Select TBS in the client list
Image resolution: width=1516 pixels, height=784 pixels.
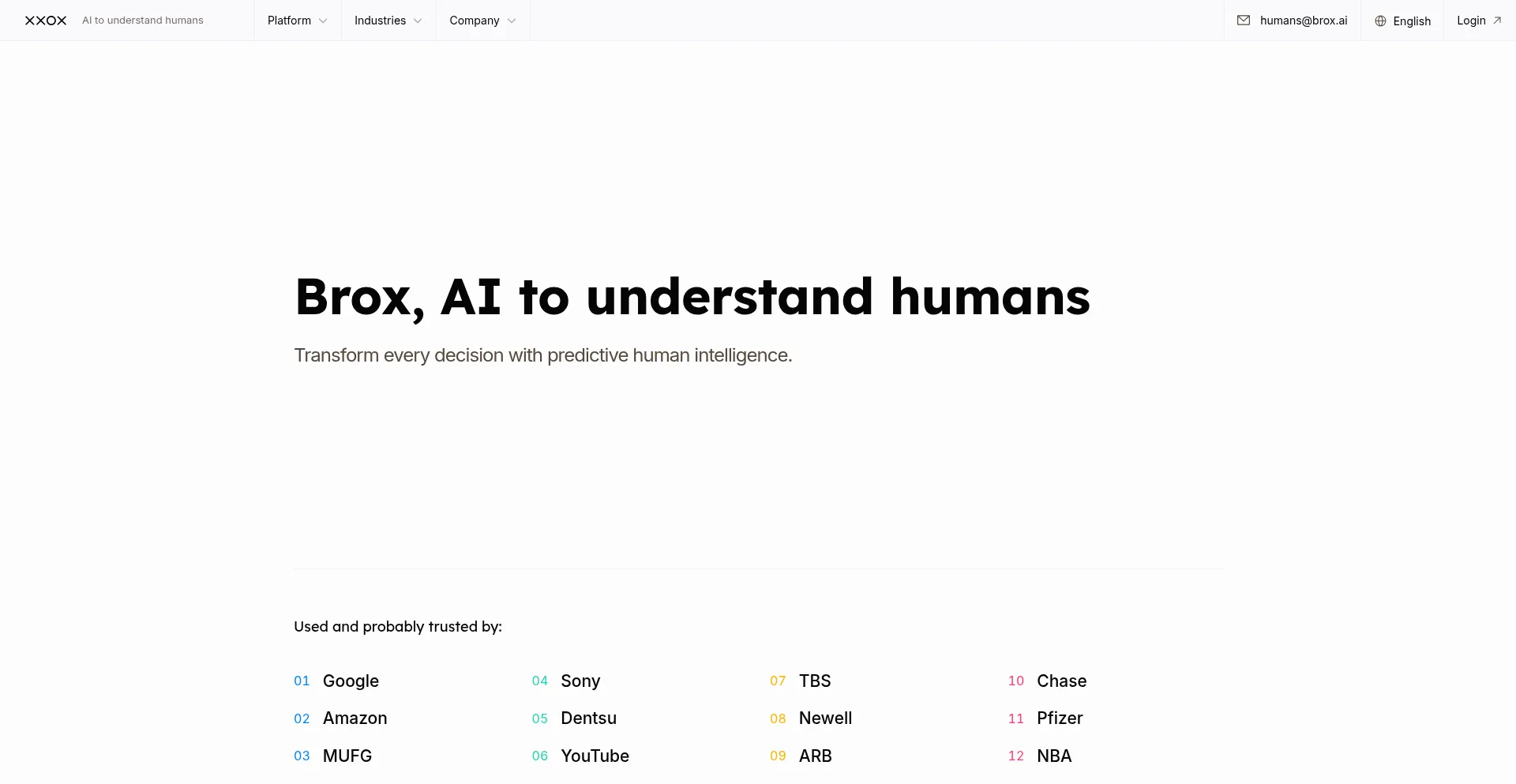point(815,681)
